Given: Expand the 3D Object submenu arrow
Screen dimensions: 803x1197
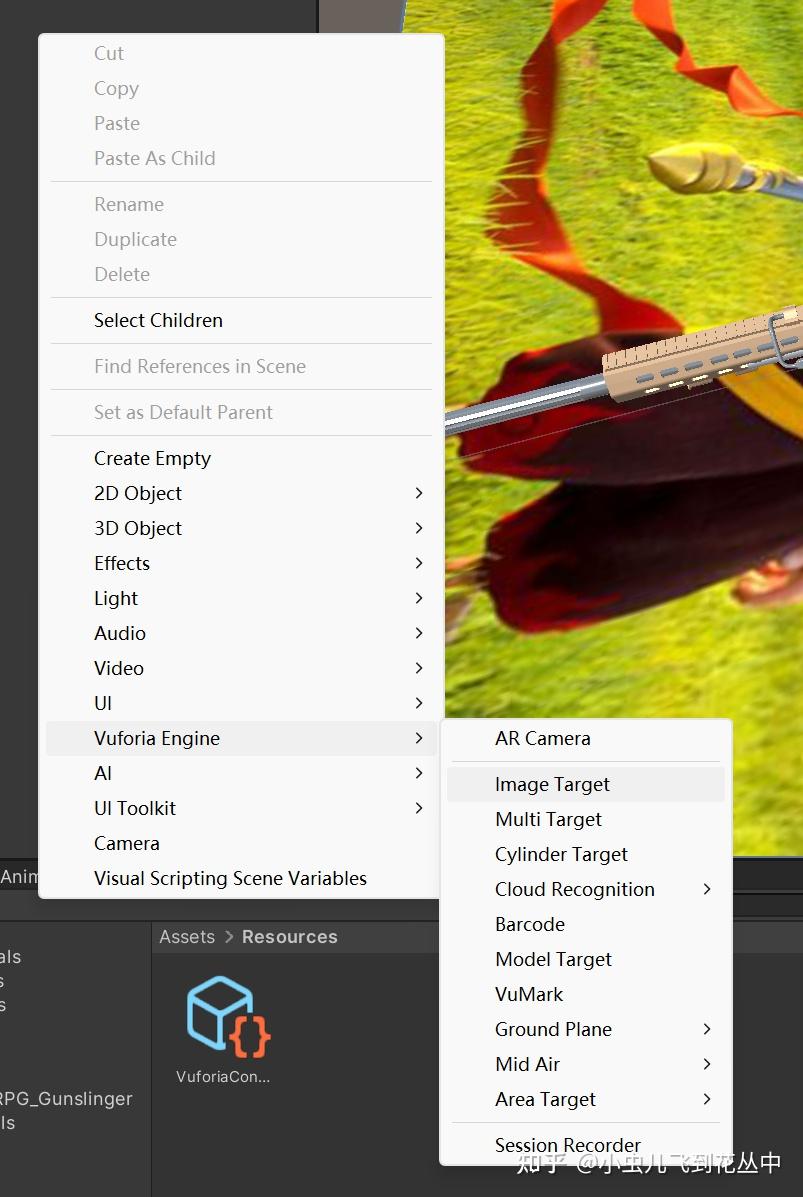Looking at the screenshot, I should pos(418,528).
